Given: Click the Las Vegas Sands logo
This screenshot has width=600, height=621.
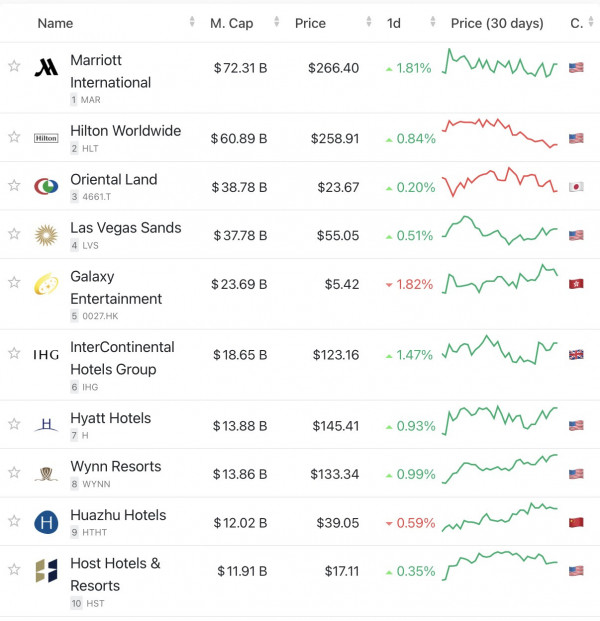Looking at the screenshot, I should point(46,235).
